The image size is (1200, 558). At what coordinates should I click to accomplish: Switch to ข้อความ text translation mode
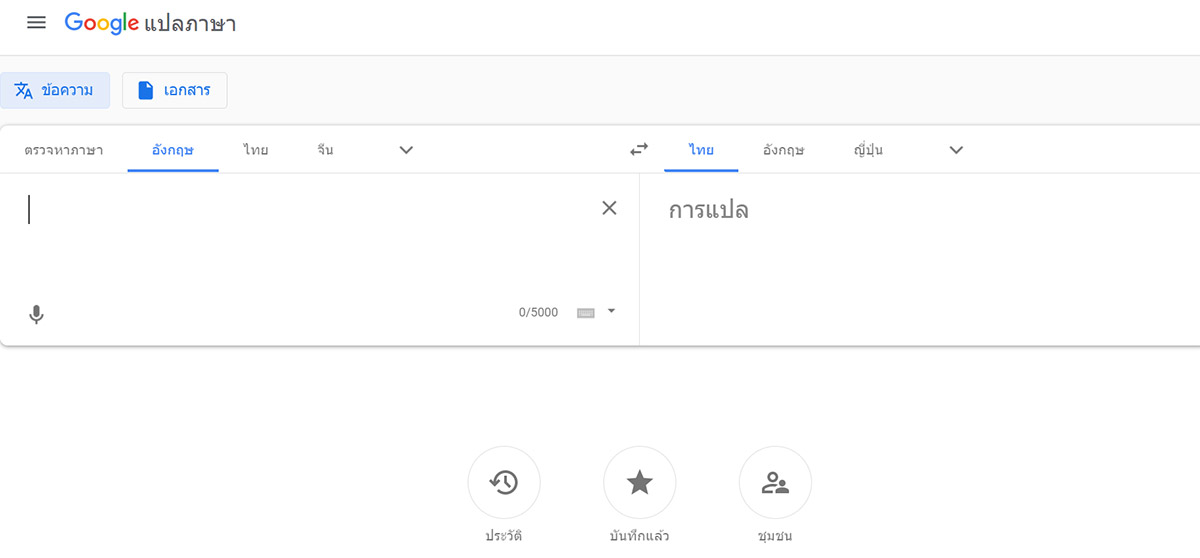pos(55,91)
